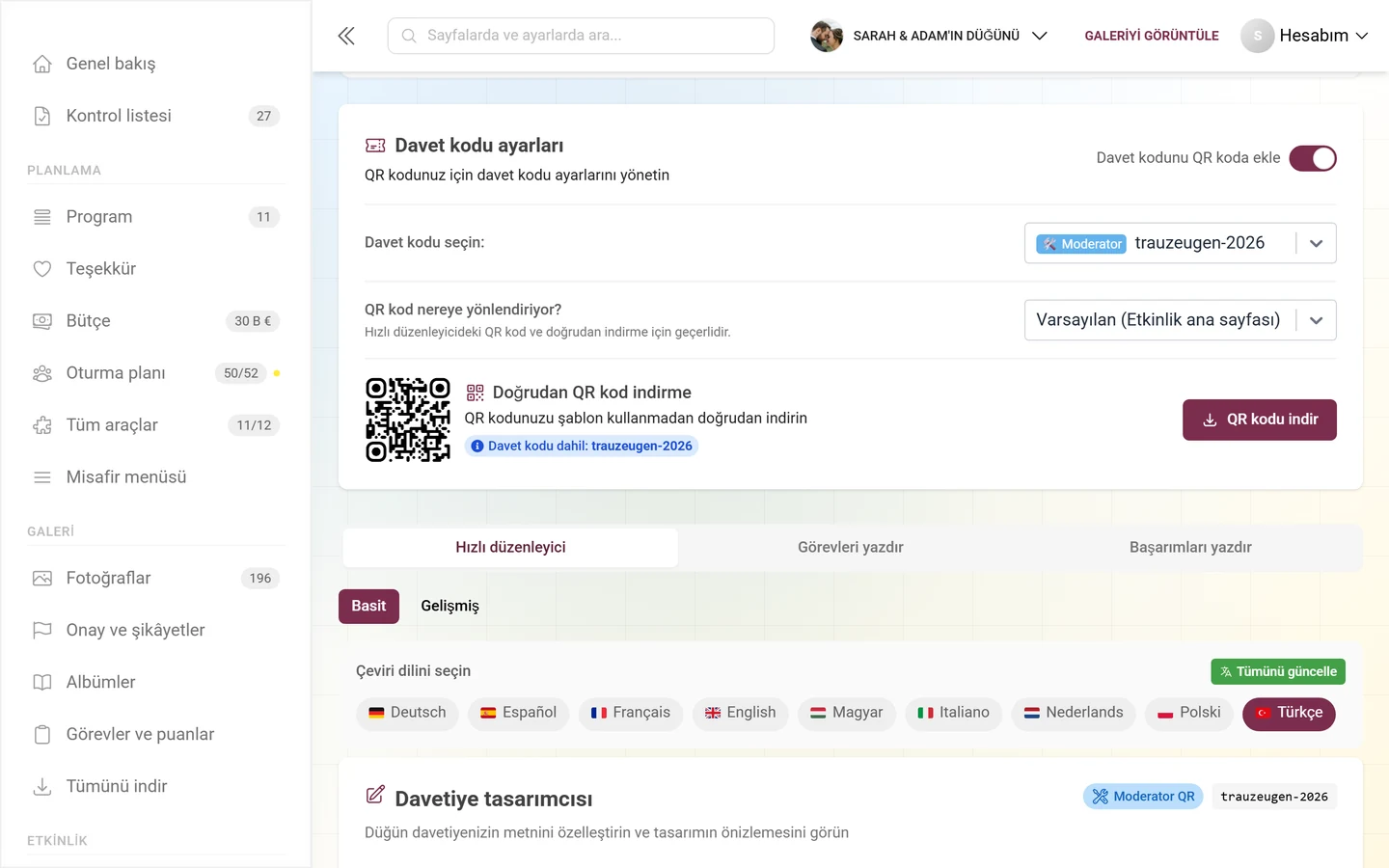Click the Fotoğraflar image icon
Viewport: 1389px width, 868px height.
pyautogui.click(x=42, y=579)
